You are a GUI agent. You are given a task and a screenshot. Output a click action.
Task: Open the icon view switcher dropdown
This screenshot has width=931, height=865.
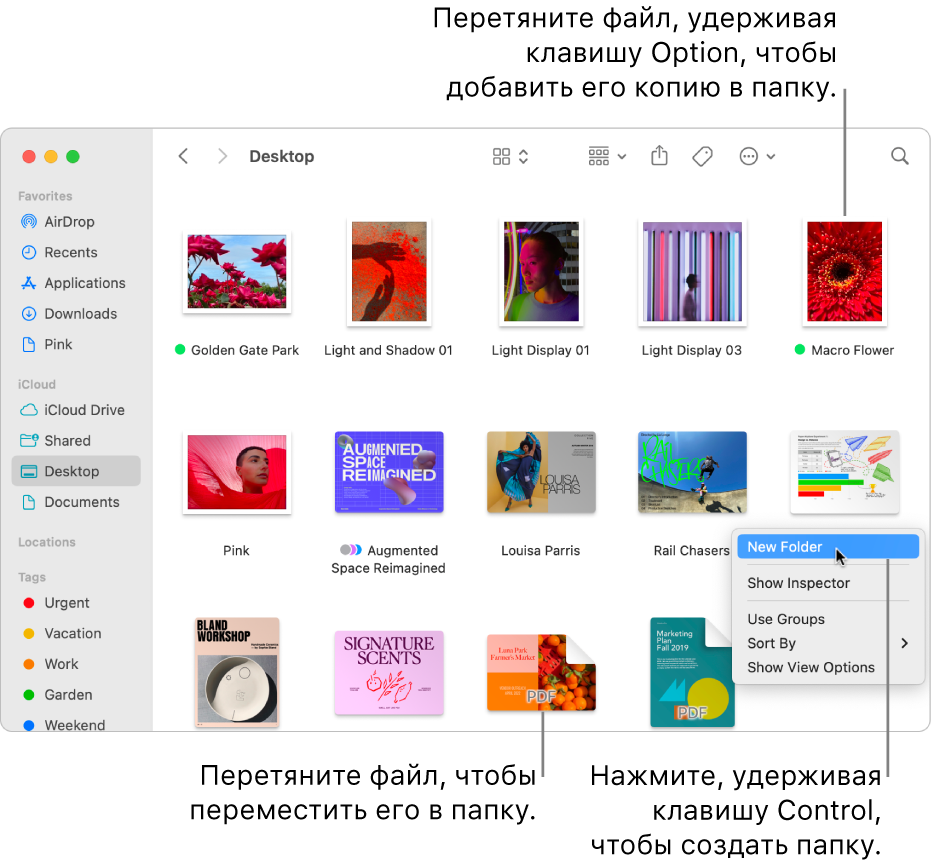[510, 156]
